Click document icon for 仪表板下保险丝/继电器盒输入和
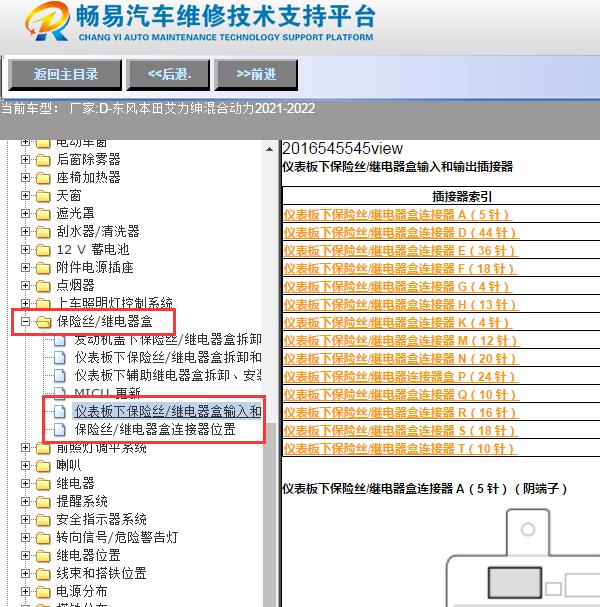 click(60, 411)
